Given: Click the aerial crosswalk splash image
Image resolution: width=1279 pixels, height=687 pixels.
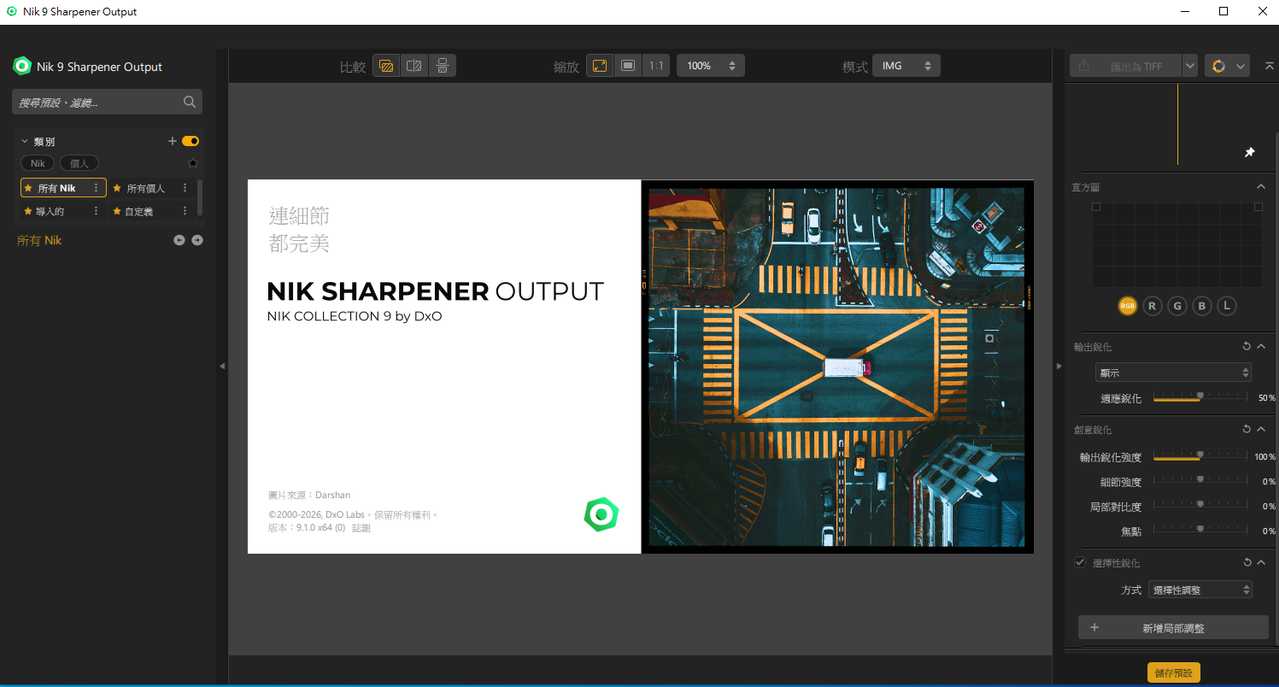Looking at the screenshot, I should [x=837, y=366].
